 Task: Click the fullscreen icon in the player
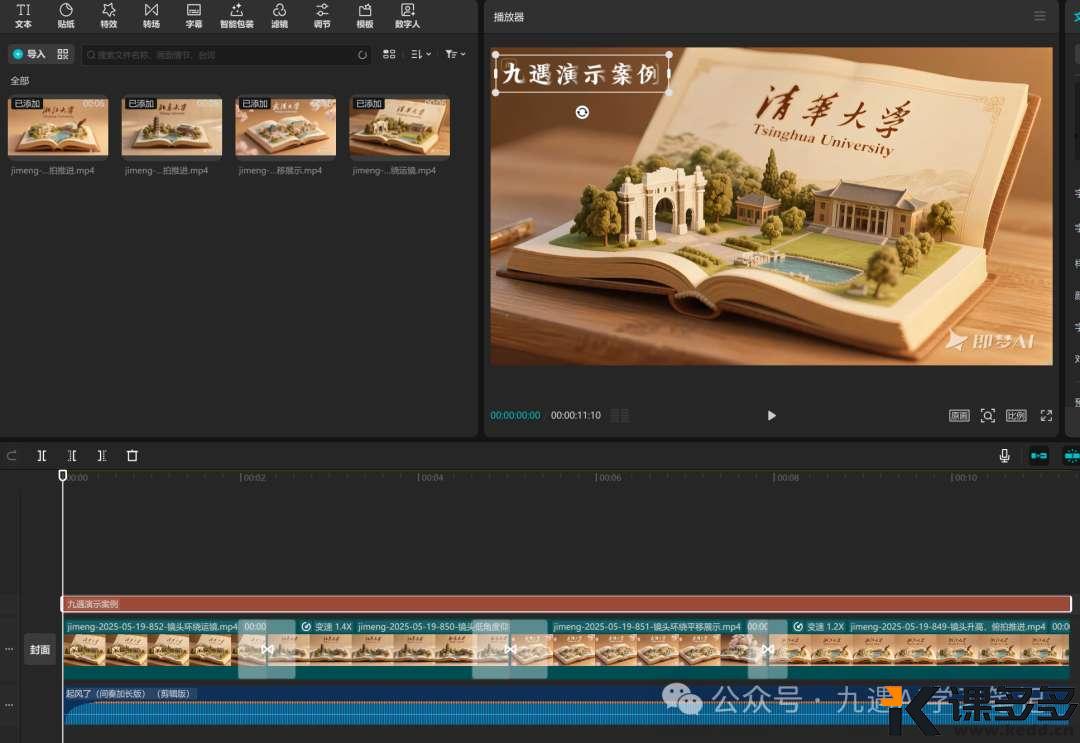(x=1046, y=415)
